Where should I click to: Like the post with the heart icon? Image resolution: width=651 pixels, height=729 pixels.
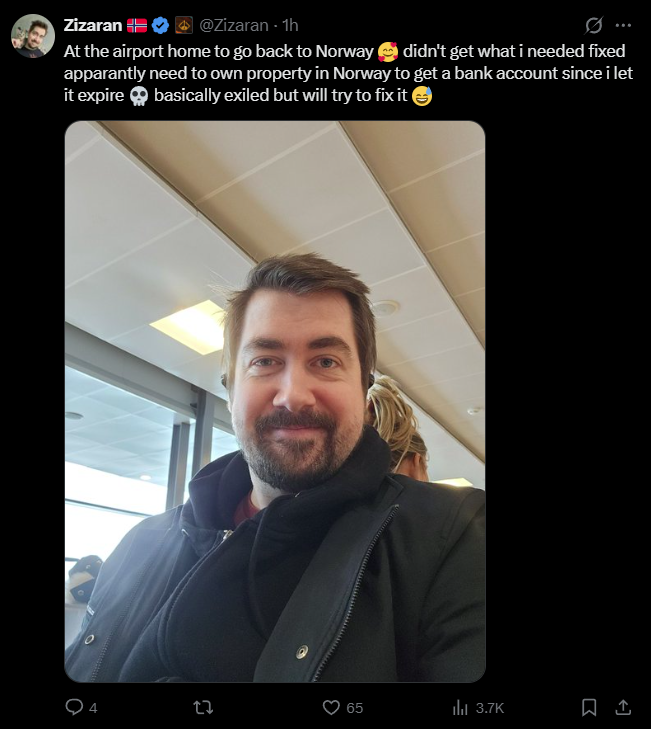pyautogui.click(x=331, y=708)
